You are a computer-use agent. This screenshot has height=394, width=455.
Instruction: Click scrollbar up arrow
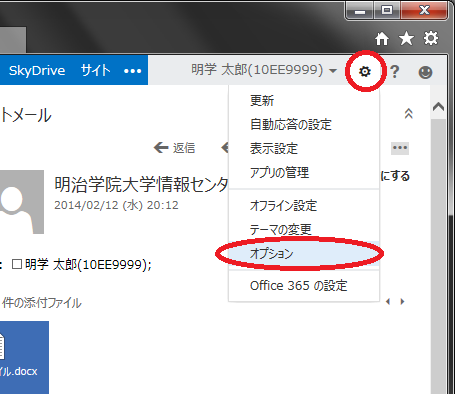438,107
